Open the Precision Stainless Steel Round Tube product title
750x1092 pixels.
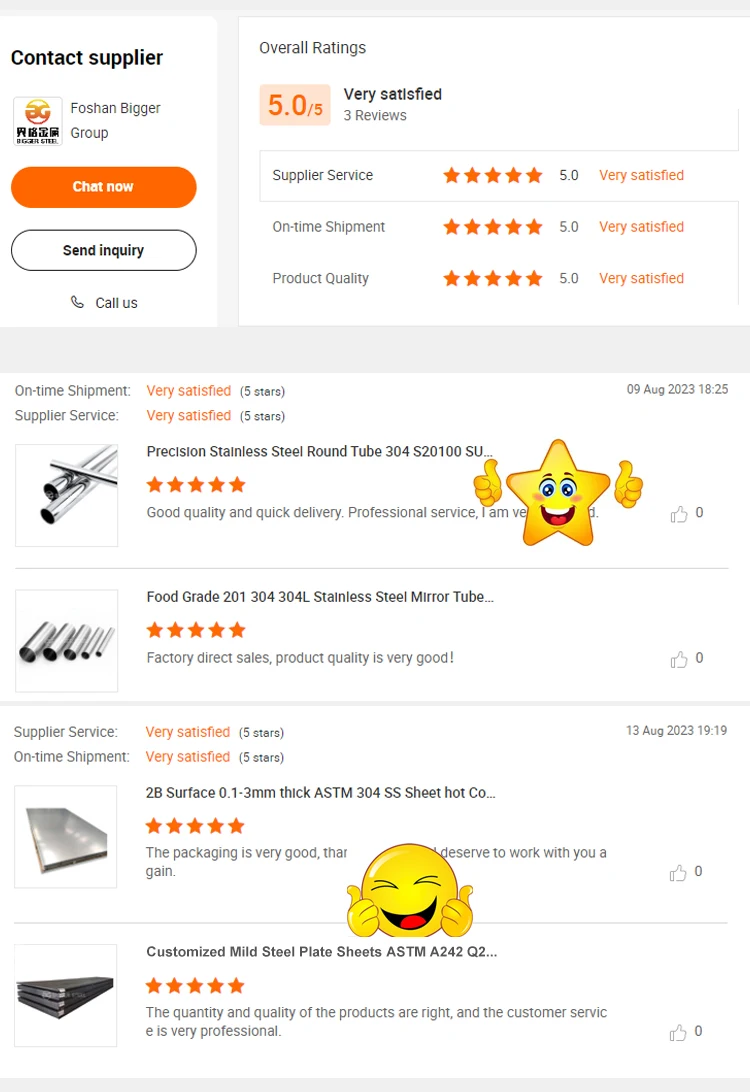click(x=320, y=451)
